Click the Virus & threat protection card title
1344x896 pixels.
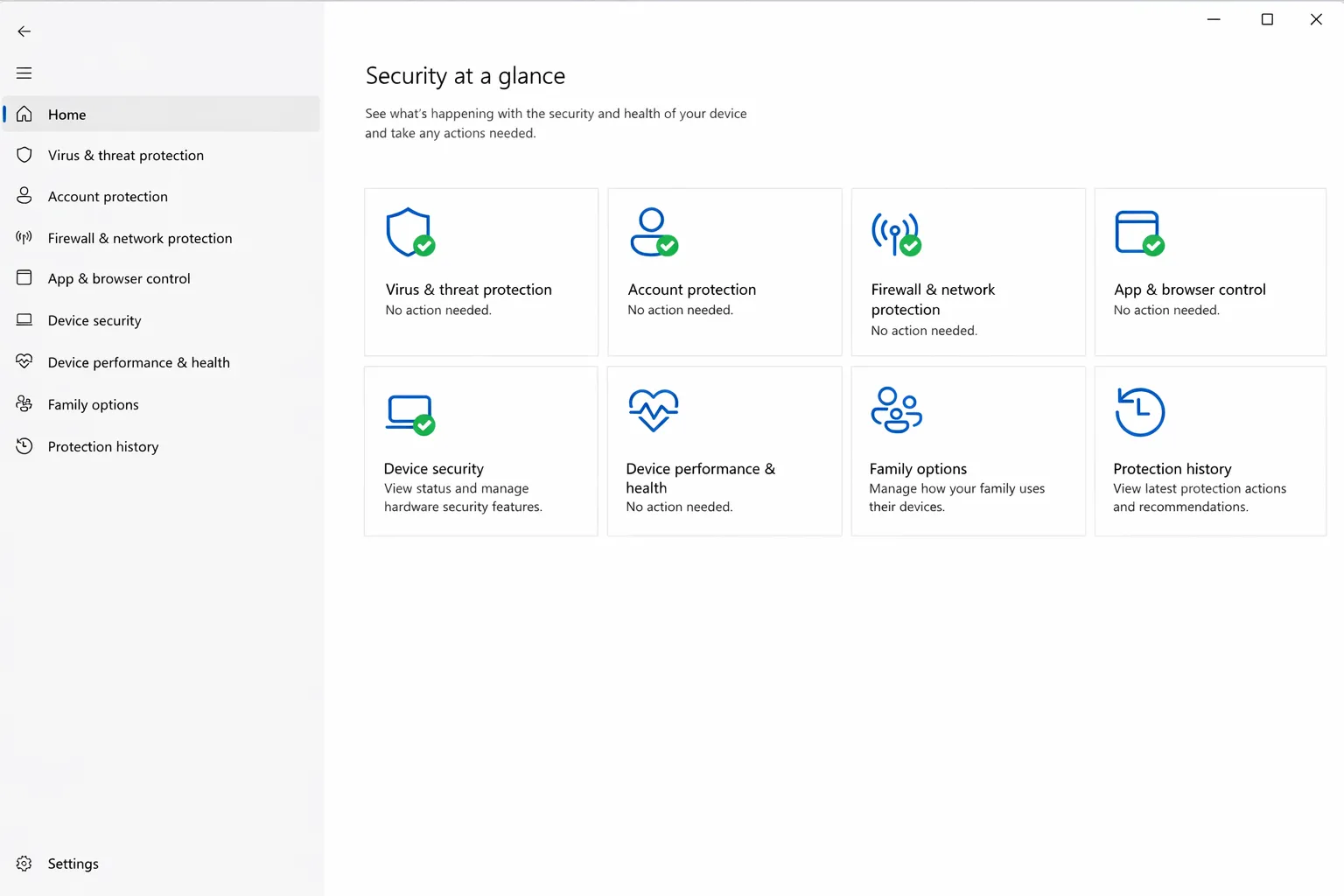click(x=468, y=290)
